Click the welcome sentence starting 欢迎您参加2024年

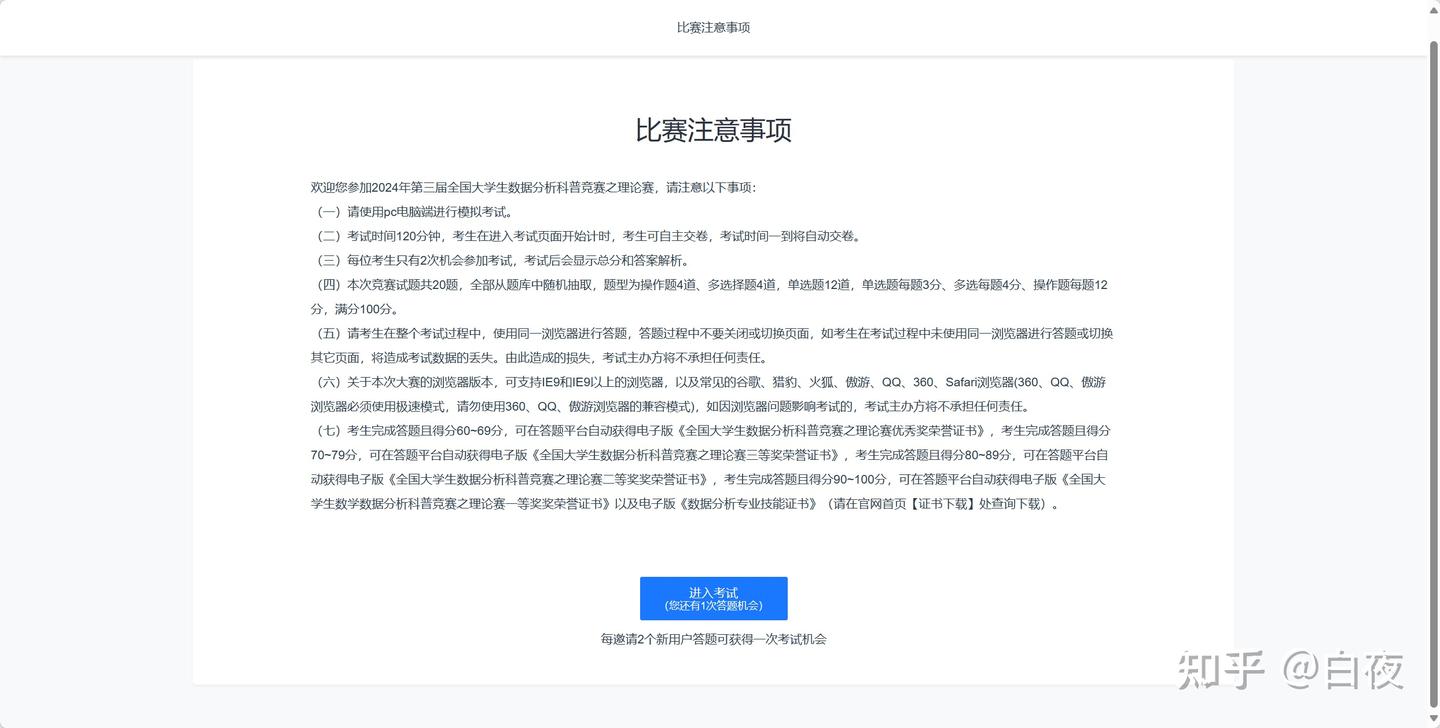click(x=534, y=188)
